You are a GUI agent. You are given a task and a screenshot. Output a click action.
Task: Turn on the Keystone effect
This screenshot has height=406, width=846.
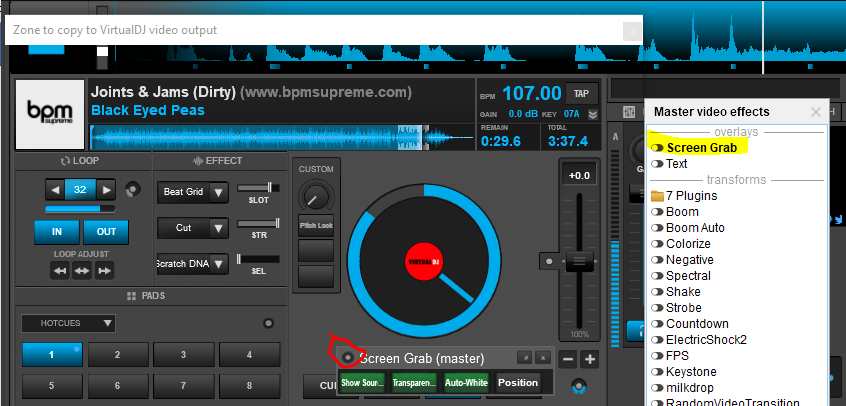click(x=657, y=372)
